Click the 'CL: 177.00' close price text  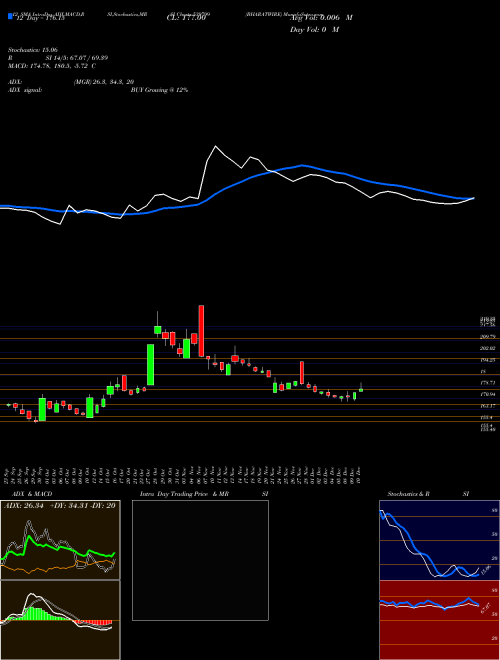point(188,19)
